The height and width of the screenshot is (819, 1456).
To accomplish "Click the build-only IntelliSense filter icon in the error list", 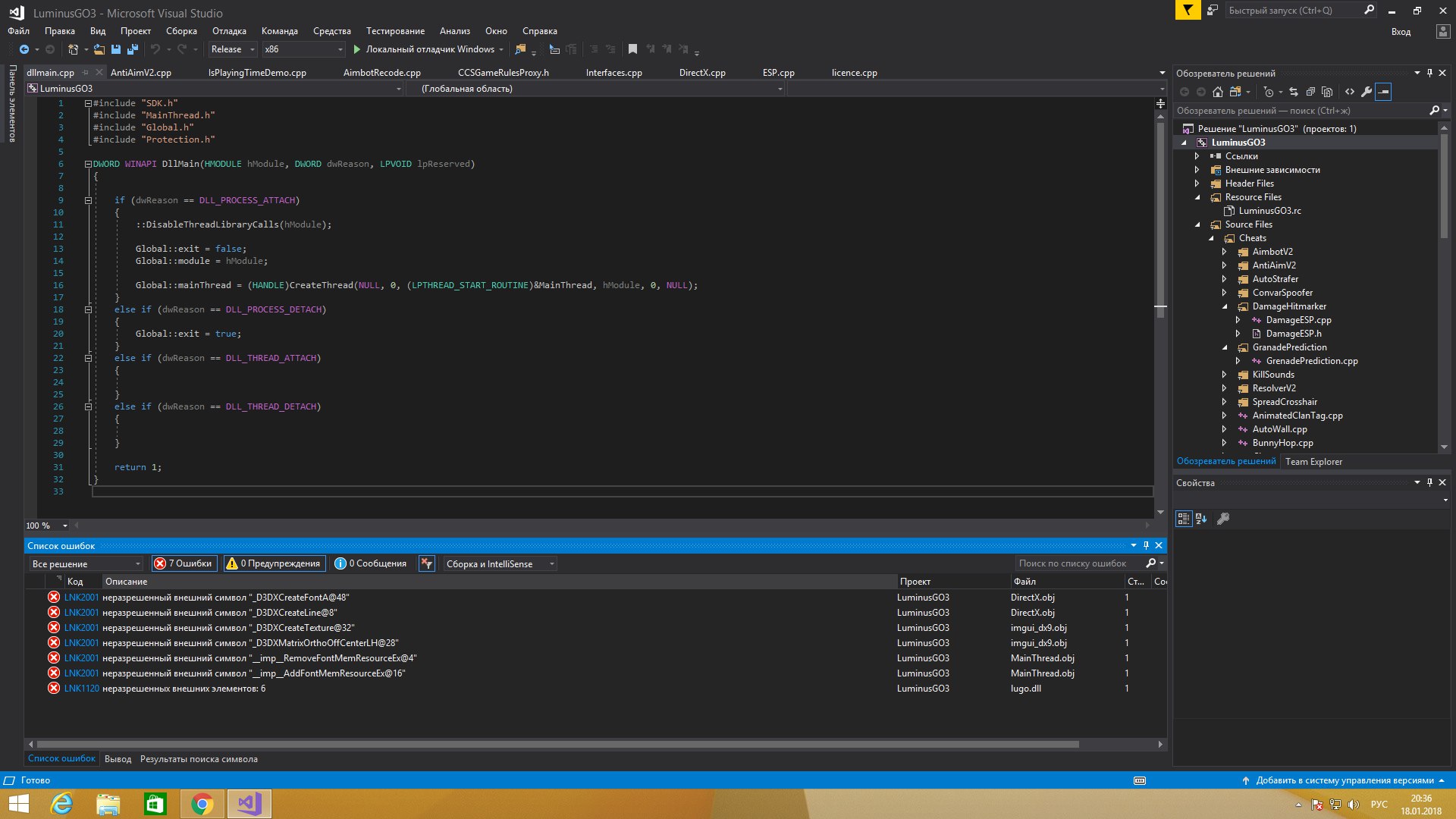I will (x=427, y=563).
